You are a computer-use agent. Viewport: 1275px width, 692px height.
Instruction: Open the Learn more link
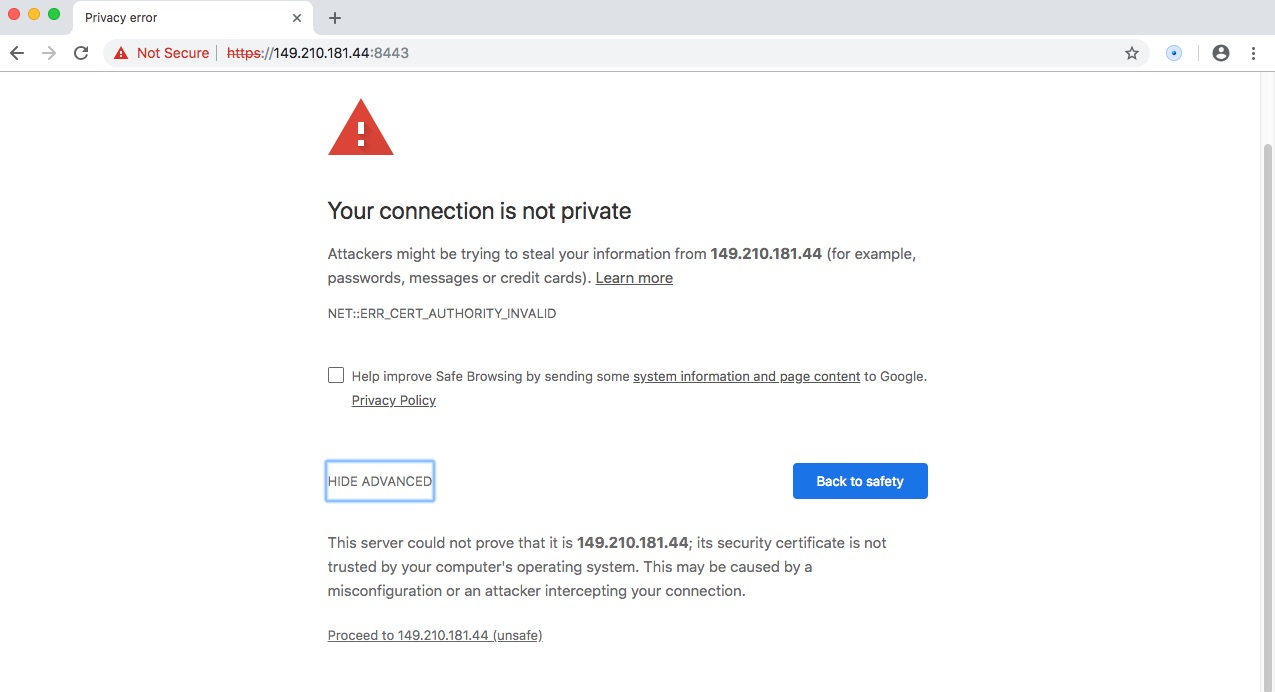click(634, 278)
